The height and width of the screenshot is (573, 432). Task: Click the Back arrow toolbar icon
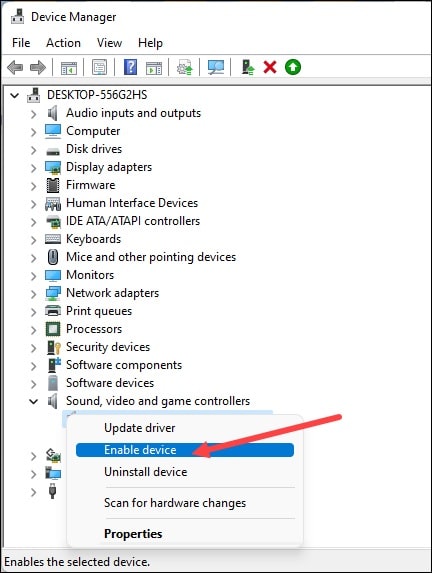coord(15,67)
